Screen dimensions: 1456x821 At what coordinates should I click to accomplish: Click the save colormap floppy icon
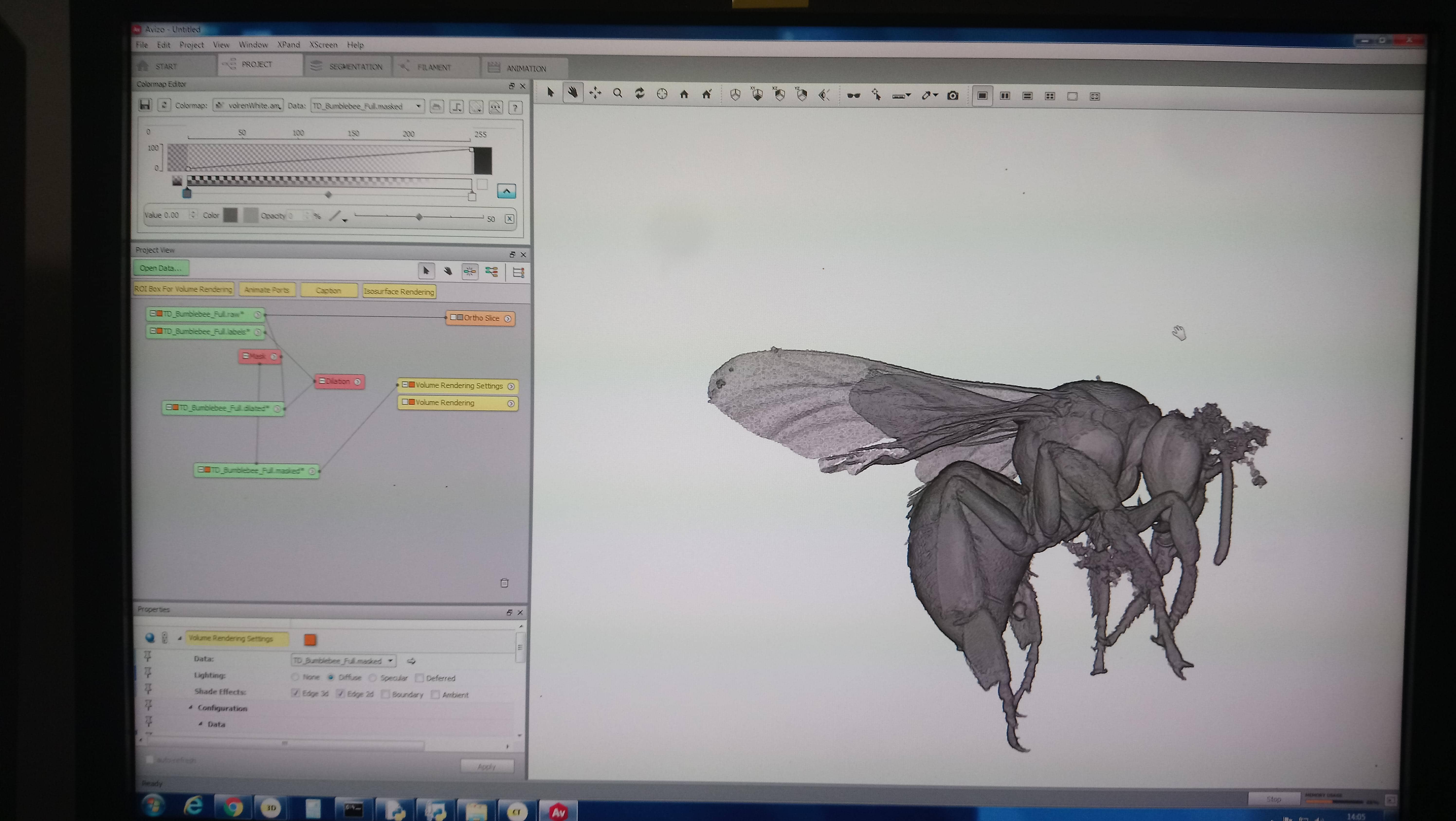click(x=145, y=105)
